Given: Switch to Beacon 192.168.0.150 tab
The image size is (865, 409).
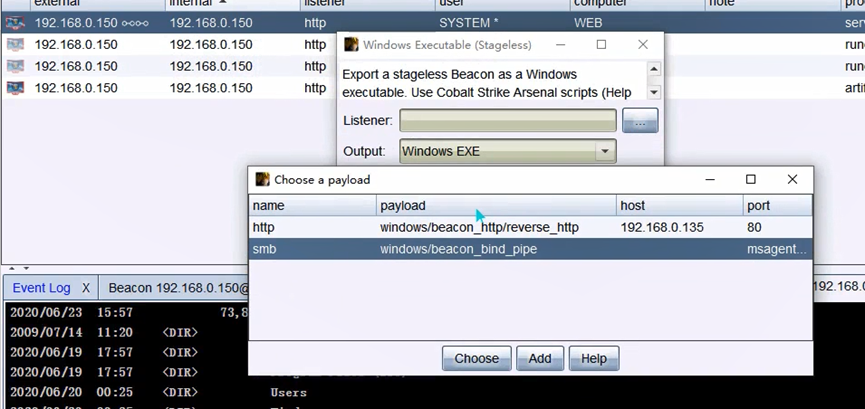Looking at the screenshot, I should click(x=179, y=288).
